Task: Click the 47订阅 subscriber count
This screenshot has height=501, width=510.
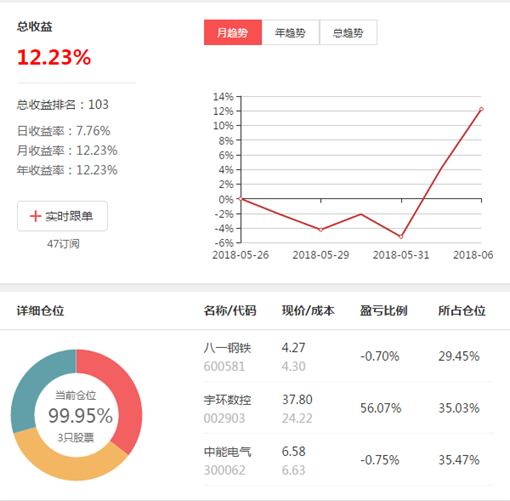Action: tap(63, 244)
